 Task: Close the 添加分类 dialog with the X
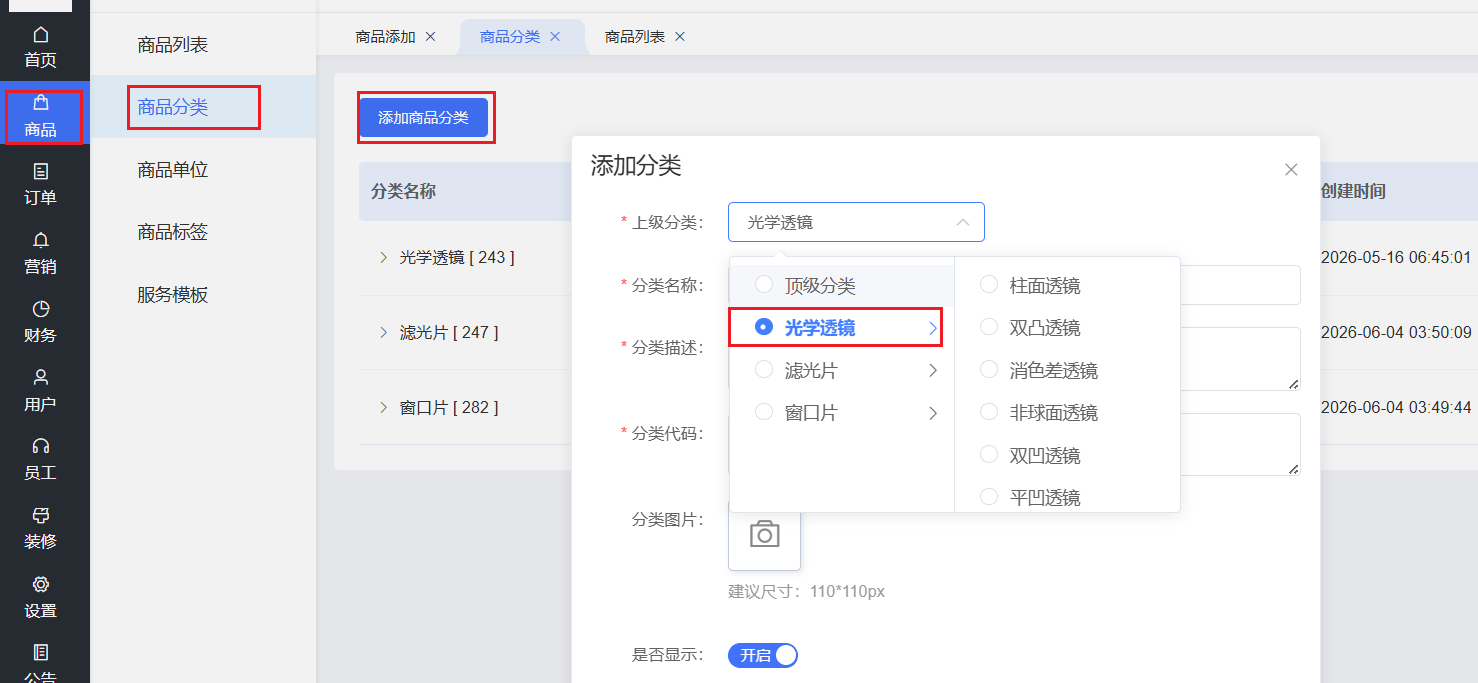[1291, 170]
